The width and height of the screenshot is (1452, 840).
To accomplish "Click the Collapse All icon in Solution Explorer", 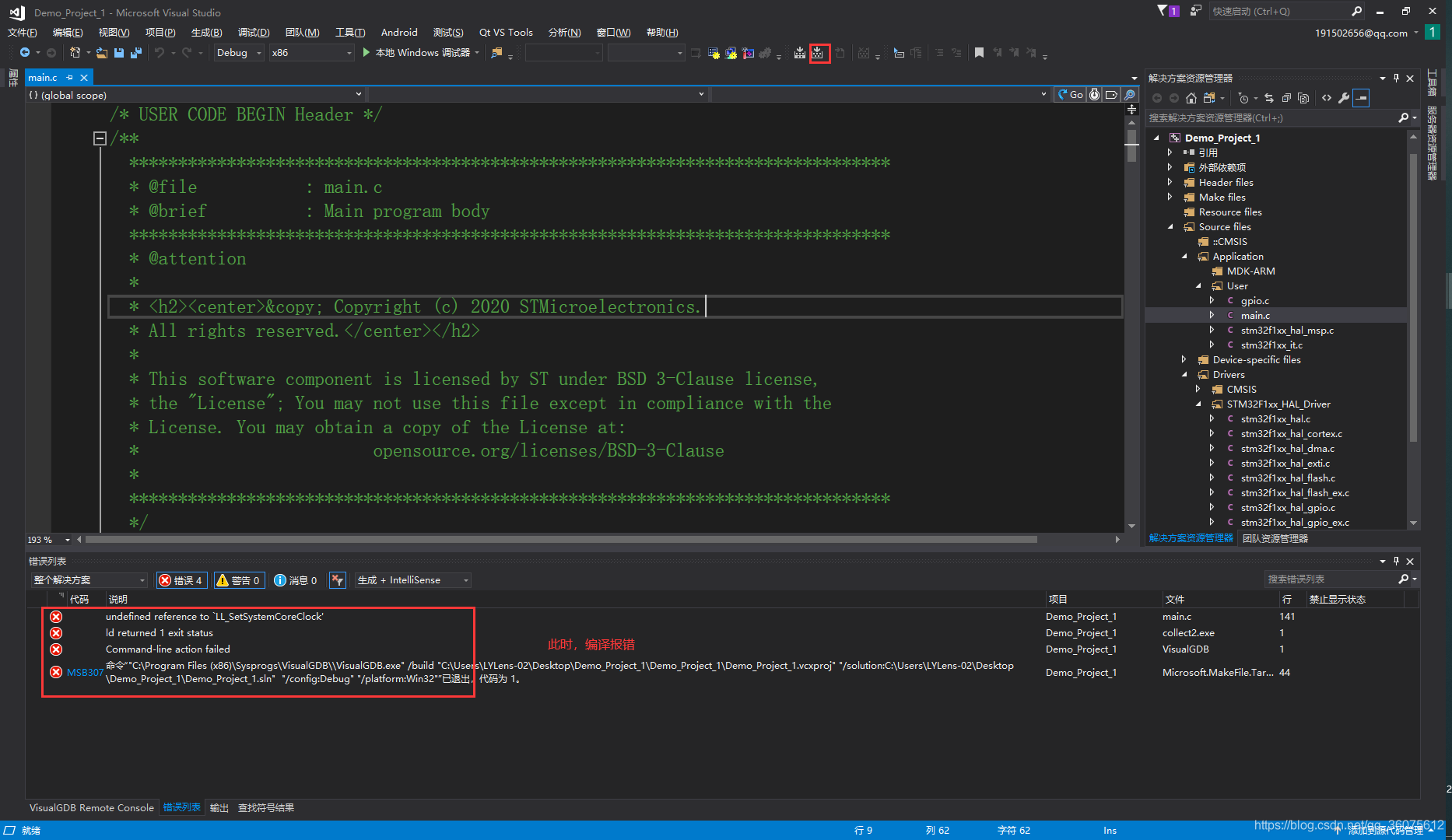I will (1286, 98).
